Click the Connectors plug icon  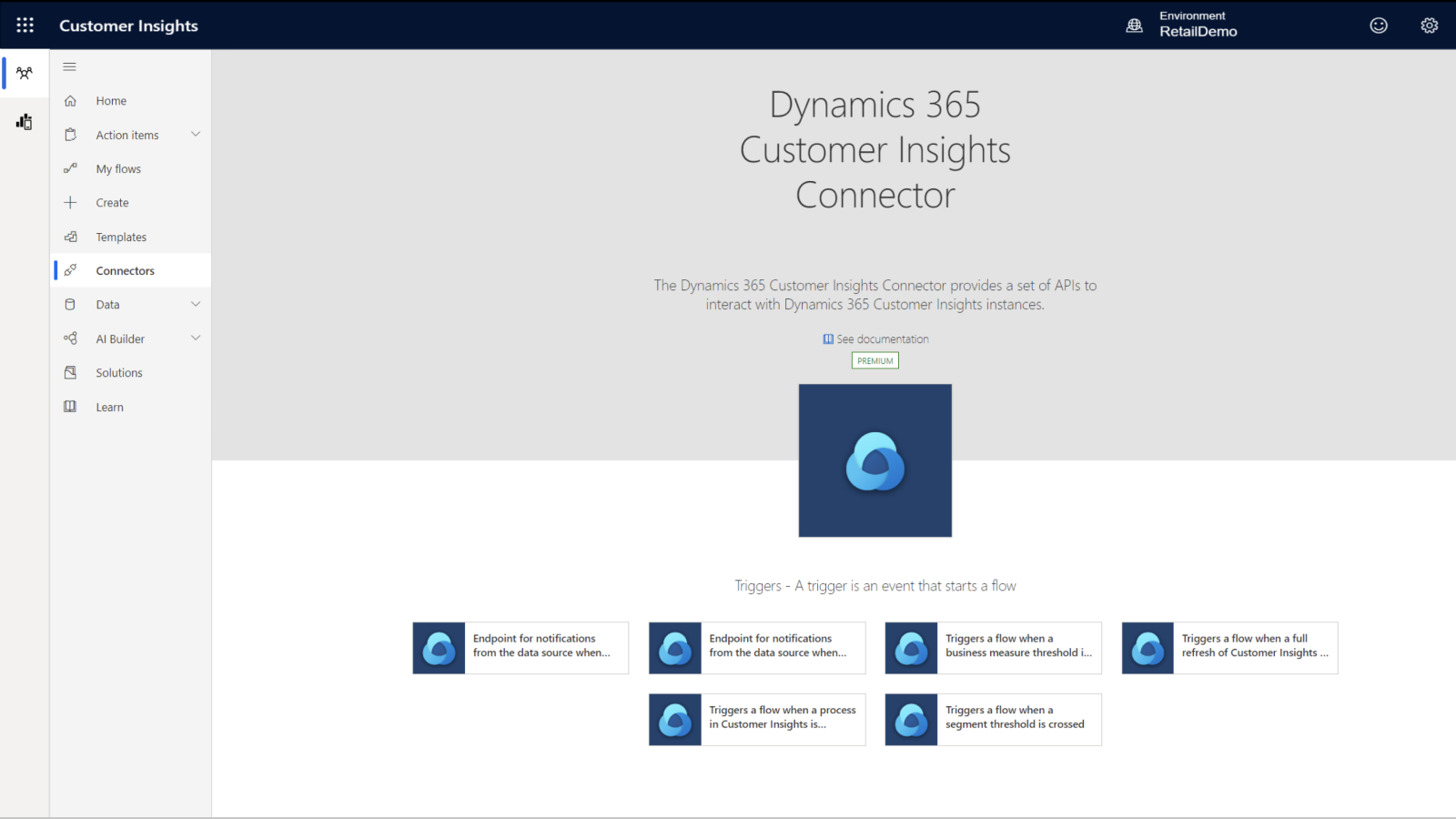click(70, 270)
